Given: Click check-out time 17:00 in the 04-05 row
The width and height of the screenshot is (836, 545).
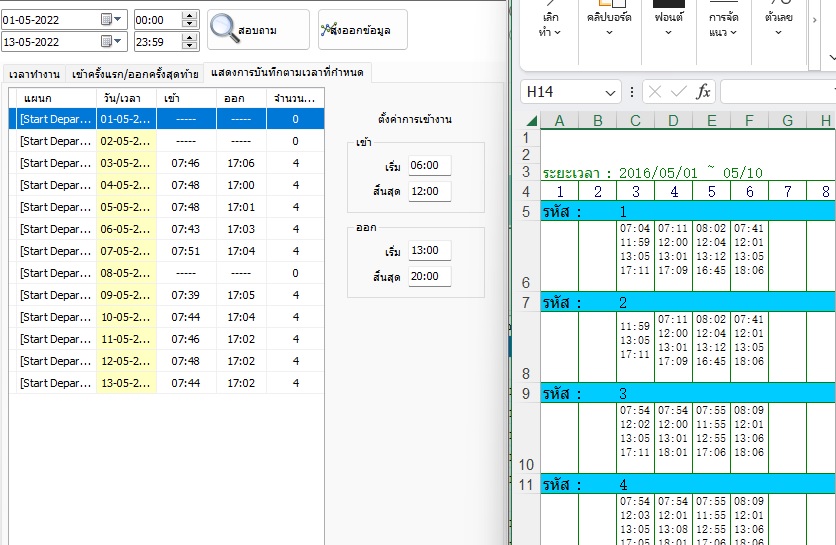Looking at the screenshot, I should 241,185.
